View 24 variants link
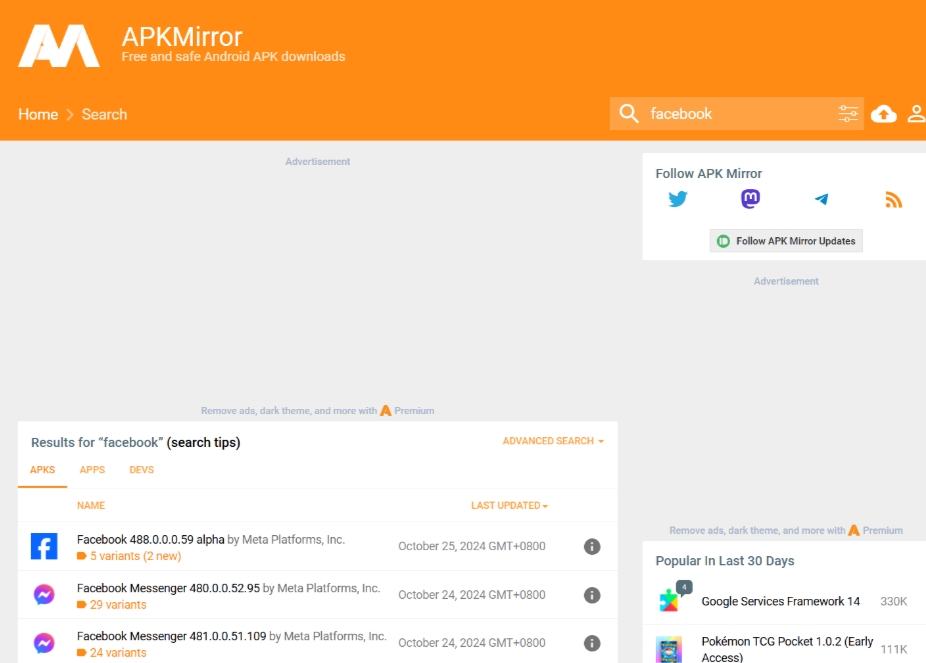This screenshot has width=926, height=663. (118, 653)
